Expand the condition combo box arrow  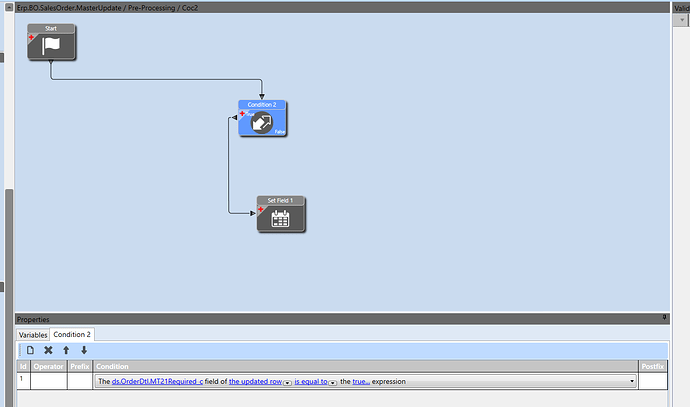632,381
